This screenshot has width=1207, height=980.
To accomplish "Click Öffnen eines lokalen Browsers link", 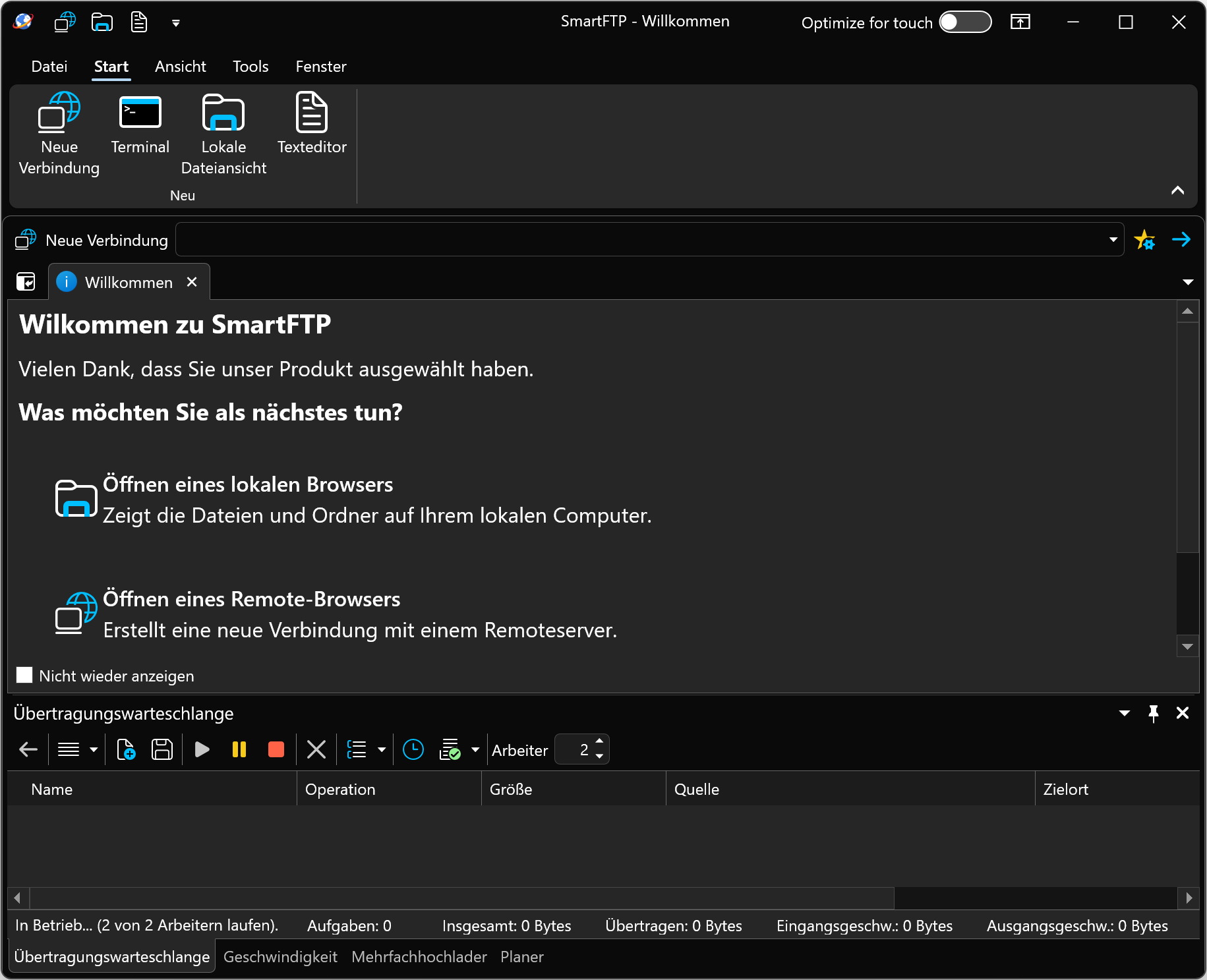I will pos(248,484).
